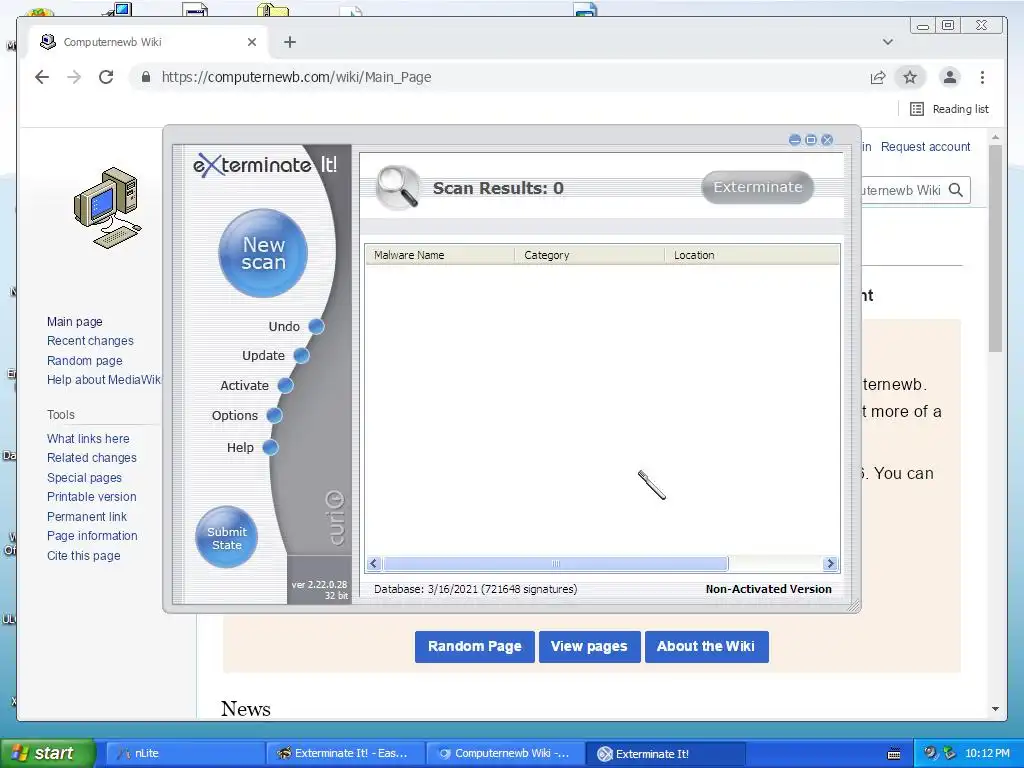This screenshot has width=1024, height=768.
Task: Click the Chrome forward arrow
Action: click(74, 77)
